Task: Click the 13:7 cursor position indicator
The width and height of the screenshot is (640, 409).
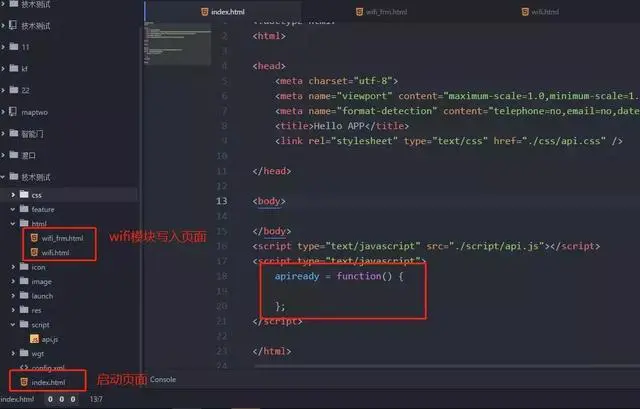Action: point(96,399)
